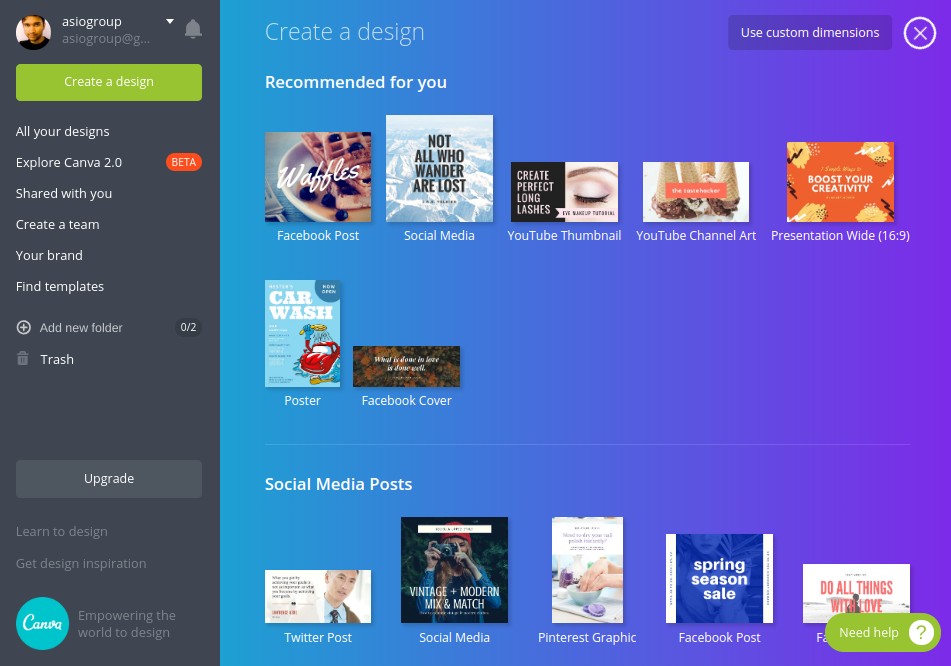Click the Recommended for you heading
This screenshot has height=666, width=951.
(355, 82)
